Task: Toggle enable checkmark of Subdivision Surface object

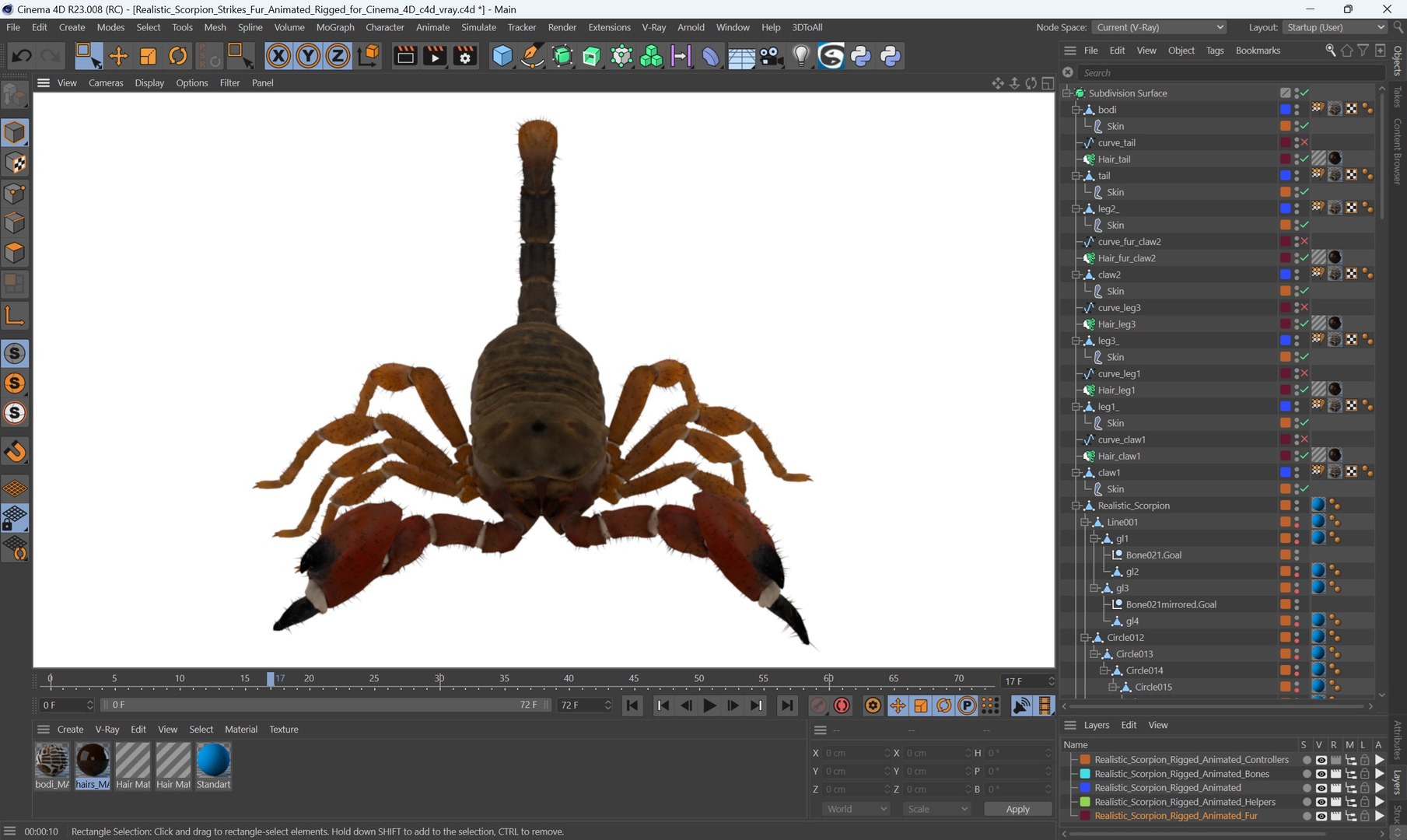Action: pyautogui.click(x=1304, y=93)
